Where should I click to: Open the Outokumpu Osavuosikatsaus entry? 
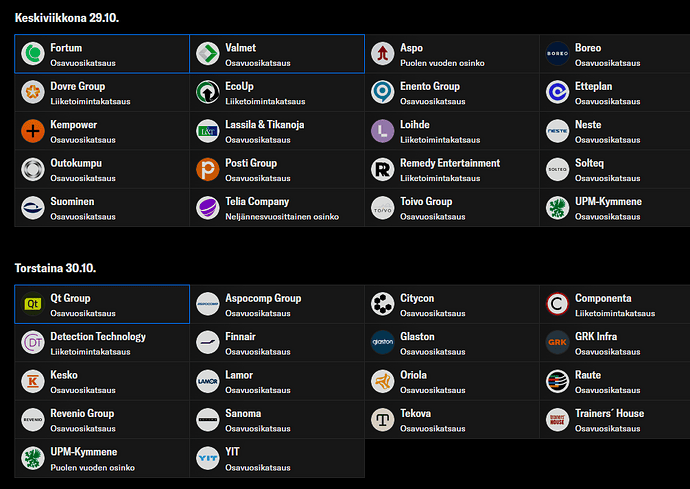[x=102, y=169]
